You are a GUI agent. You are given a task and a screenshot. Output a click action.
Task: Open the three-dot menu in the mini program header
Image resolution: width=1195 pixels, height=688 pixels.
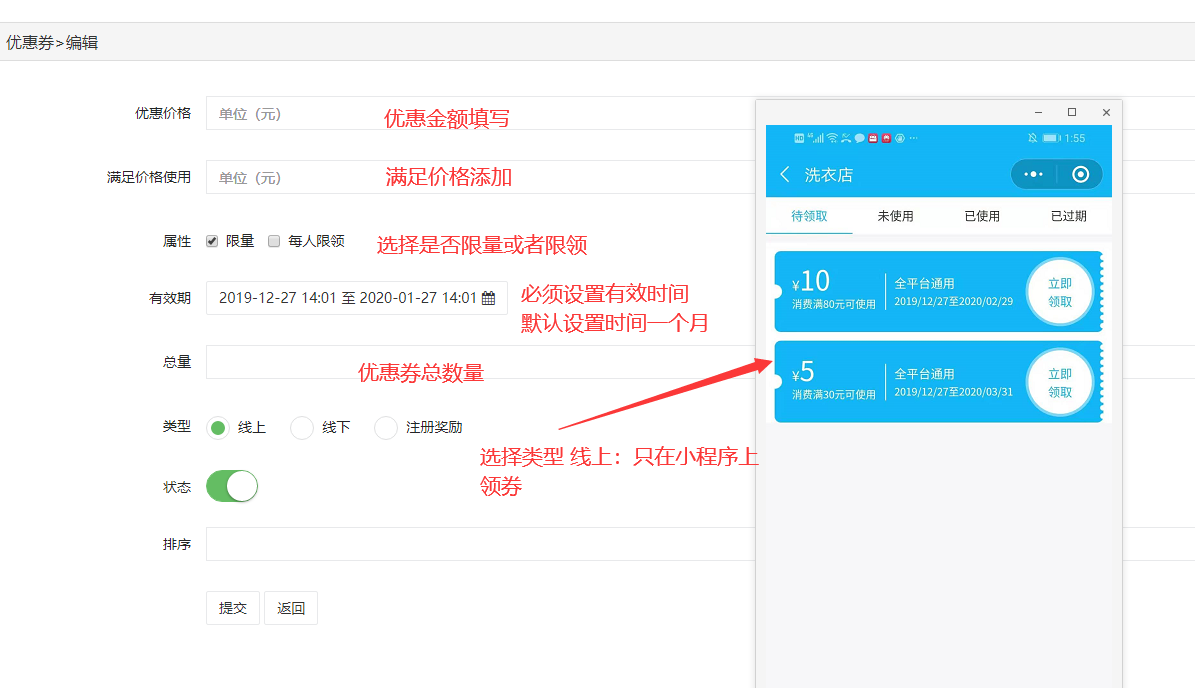coord(1033,174)
